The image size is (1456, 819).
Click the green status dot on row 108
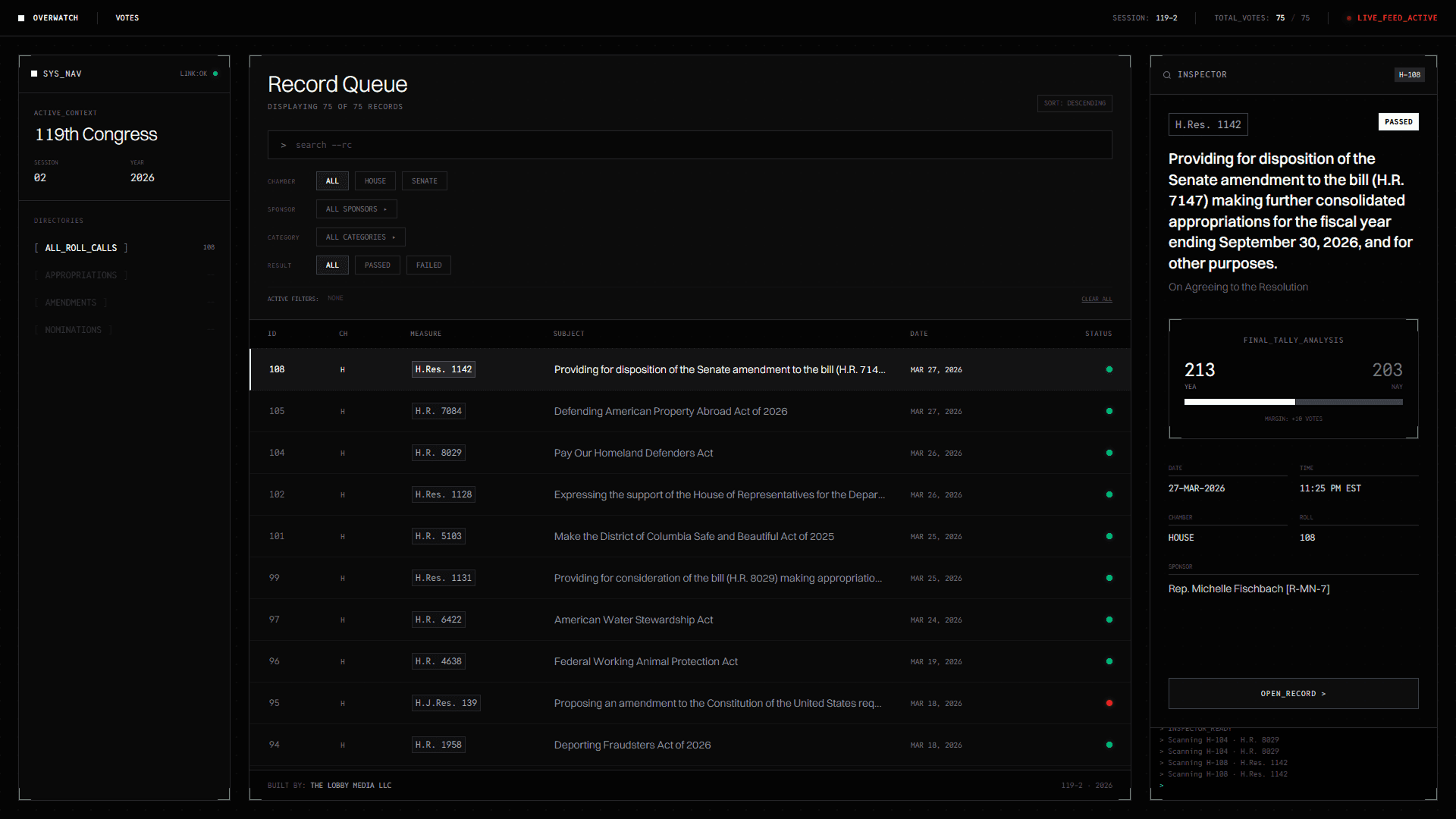pos(1109,369)
